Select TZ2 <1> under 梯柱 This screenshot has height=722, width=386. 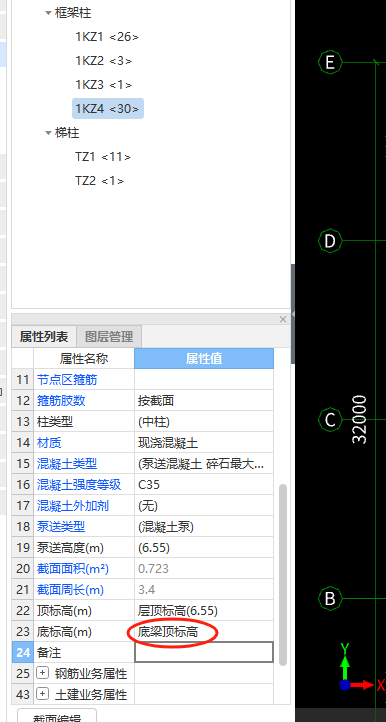(99, 181)
